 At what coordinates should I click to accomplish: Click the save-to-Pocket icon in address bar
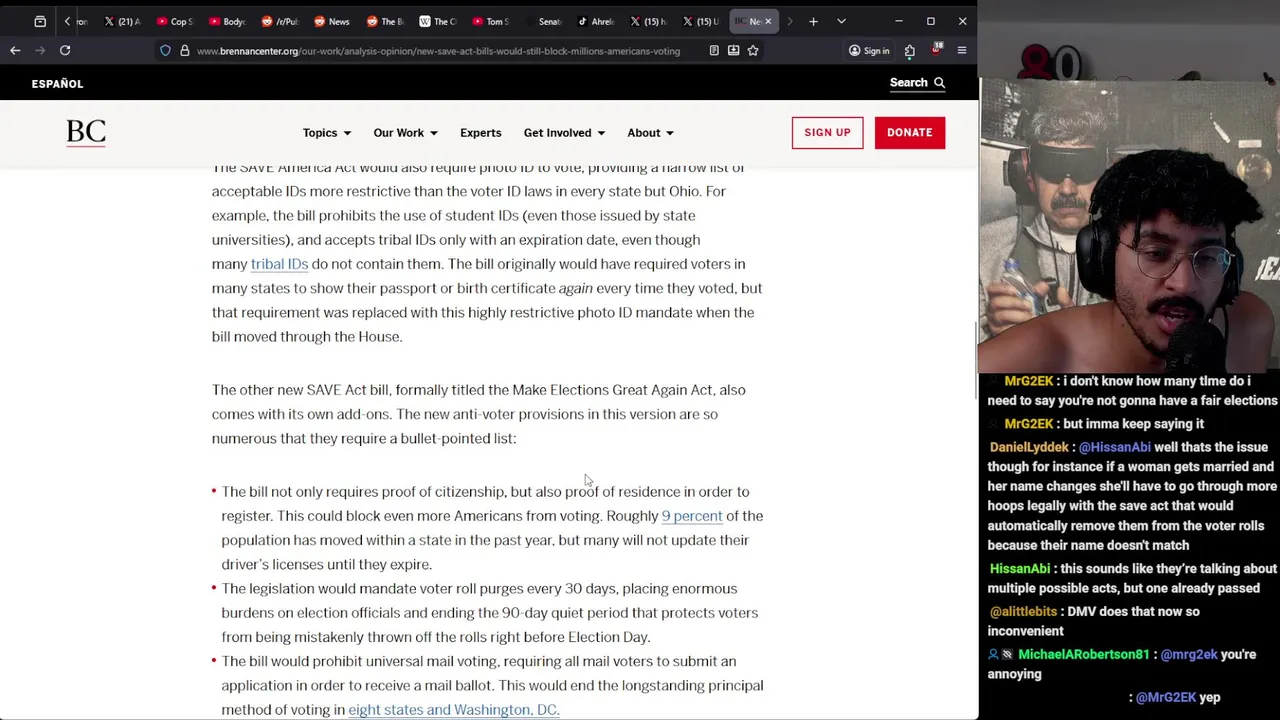733,51
